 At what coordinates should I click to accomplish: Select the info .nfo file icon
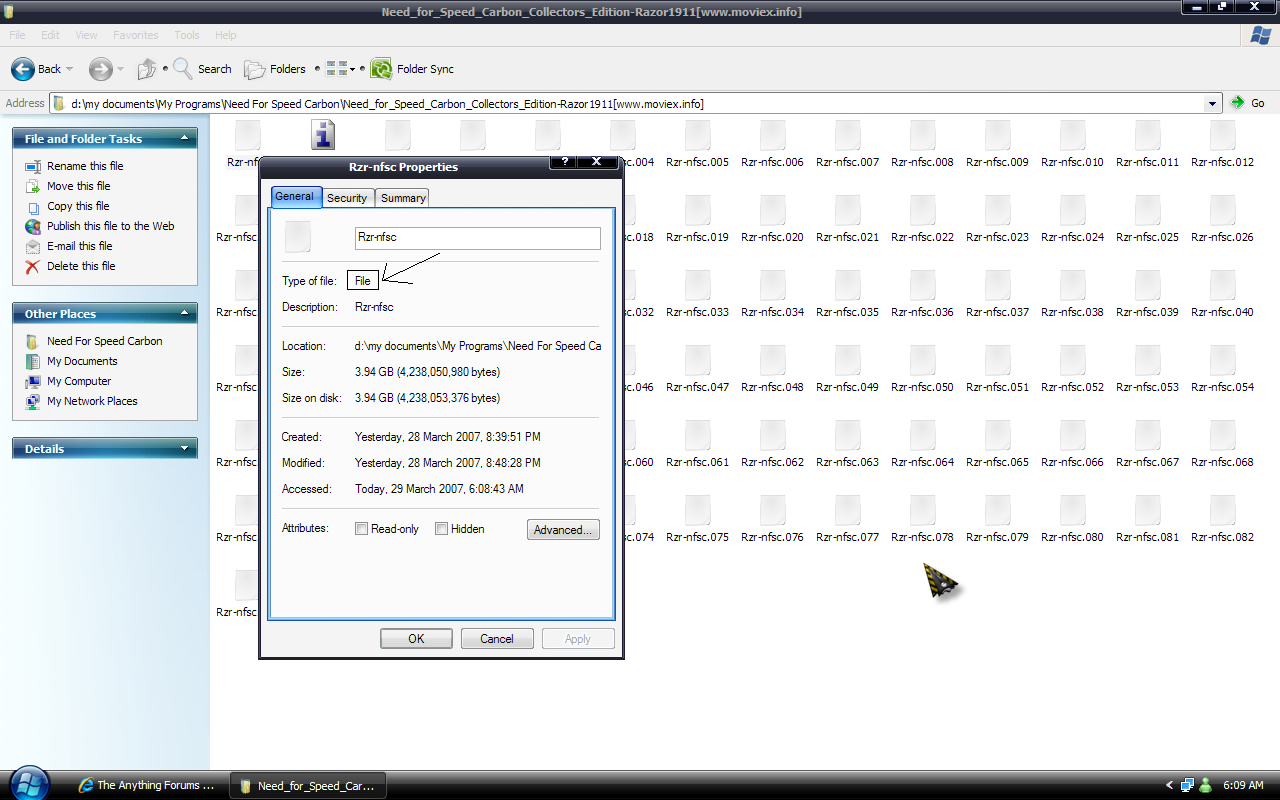tap(323, 135)
